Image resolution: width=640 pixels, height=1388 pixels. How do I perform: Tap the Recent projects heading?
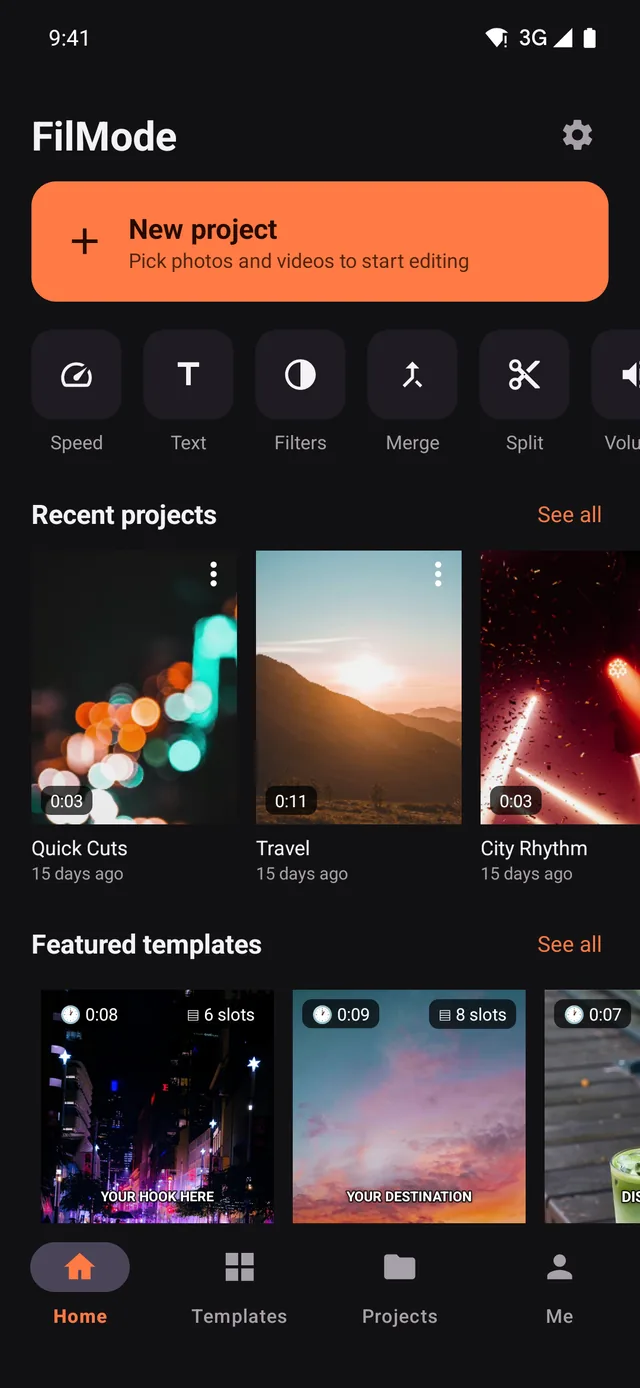pos(124,515)
